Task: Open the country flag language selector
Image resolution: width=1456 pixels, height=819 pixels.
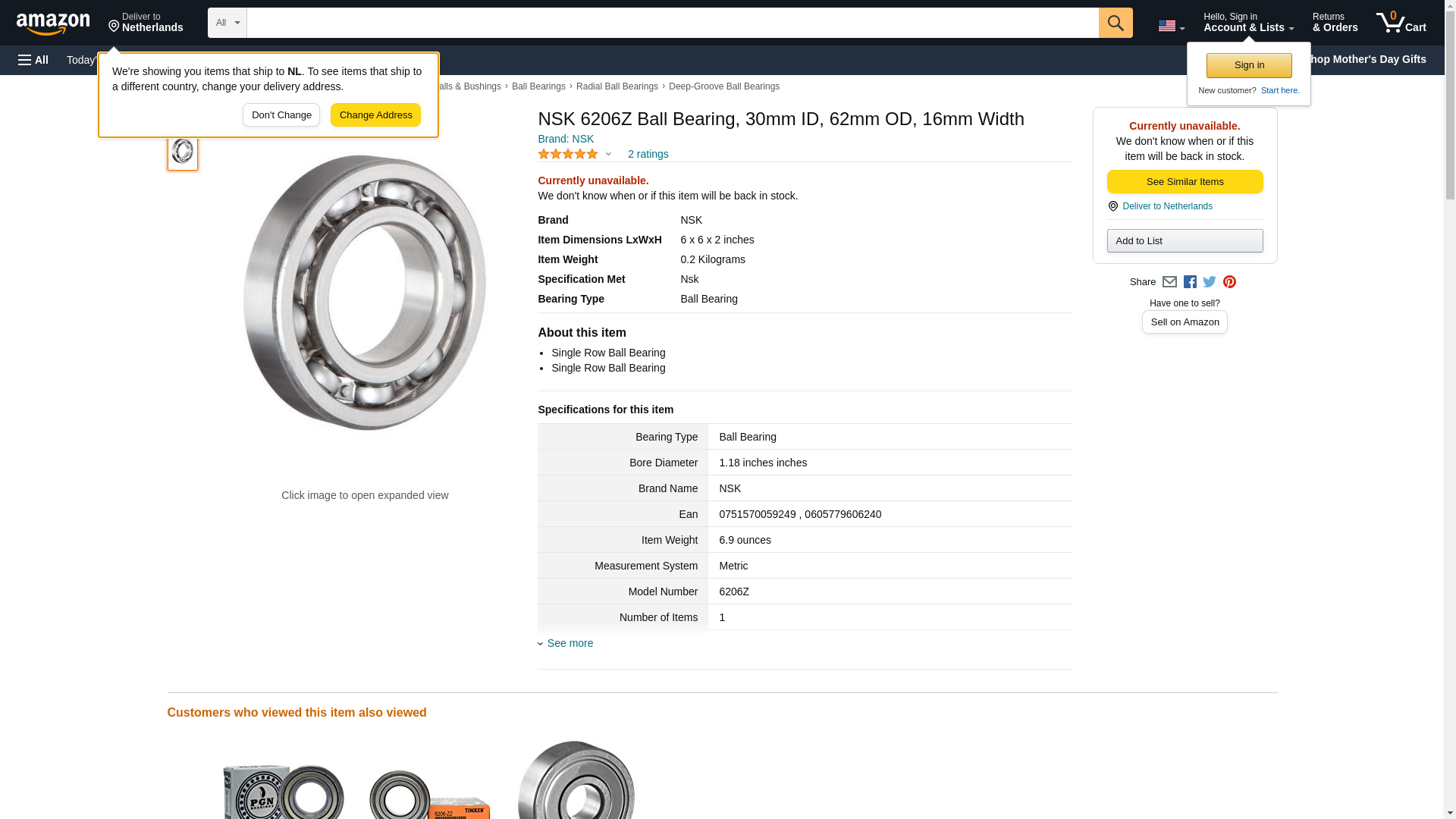Action: (1171, 26)
